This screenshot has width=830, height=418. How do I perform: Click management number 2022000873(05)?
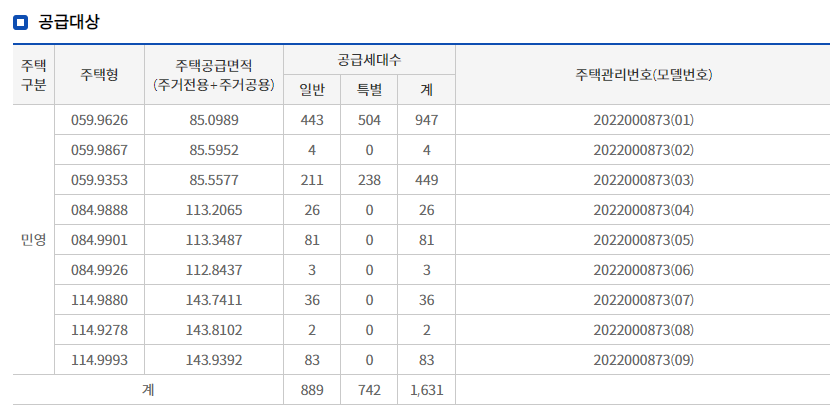(644, 240)
